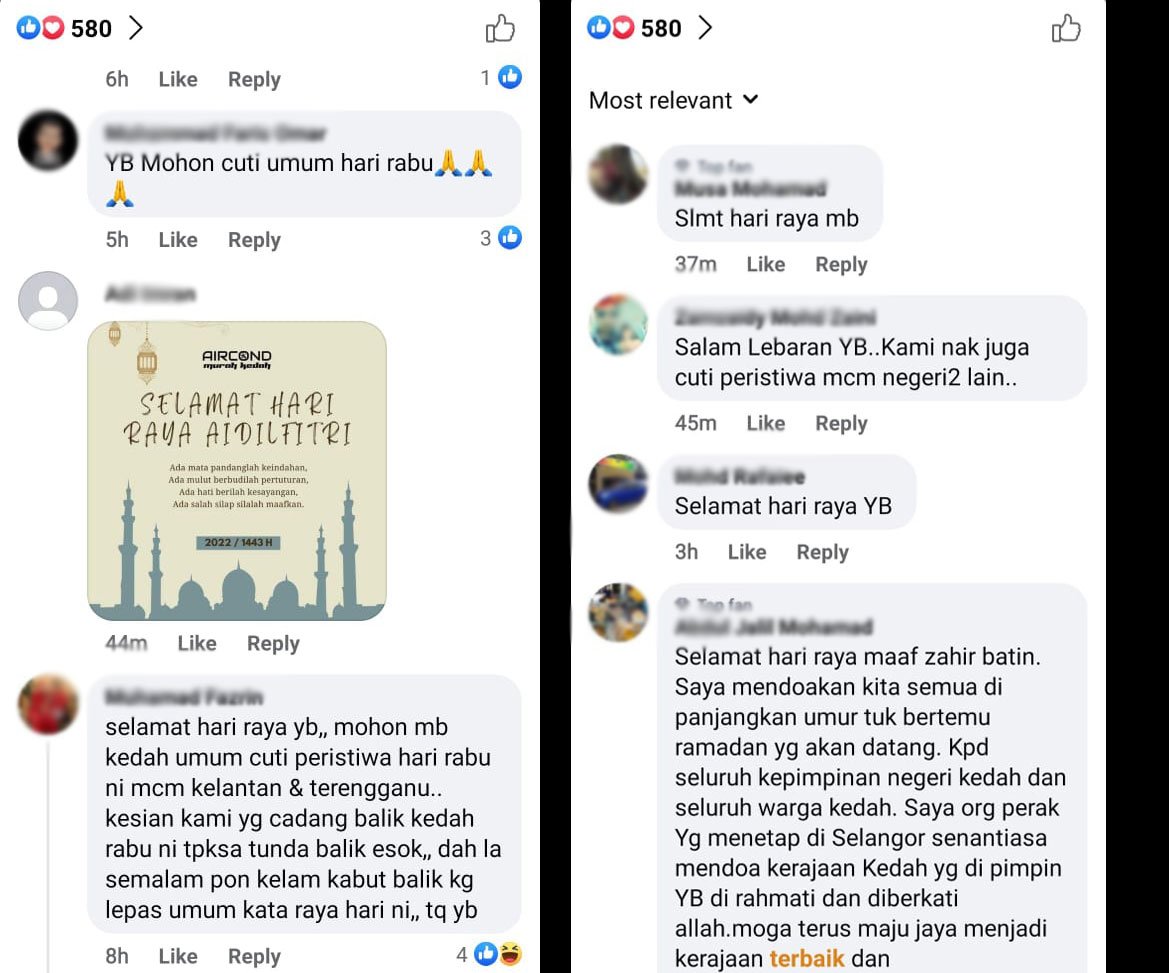Like the 'YB Mohon cuti umum hari rabu' comment
Screen dimensions: 1169x973
tap(178, 239)
